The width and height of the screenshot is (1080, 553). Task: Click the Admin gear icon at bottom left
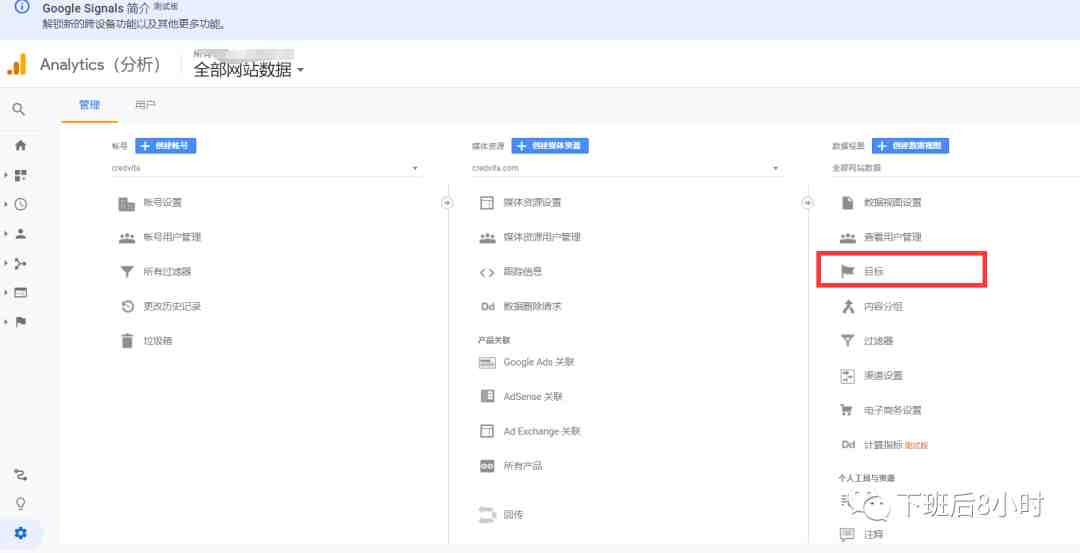point(21,533)
